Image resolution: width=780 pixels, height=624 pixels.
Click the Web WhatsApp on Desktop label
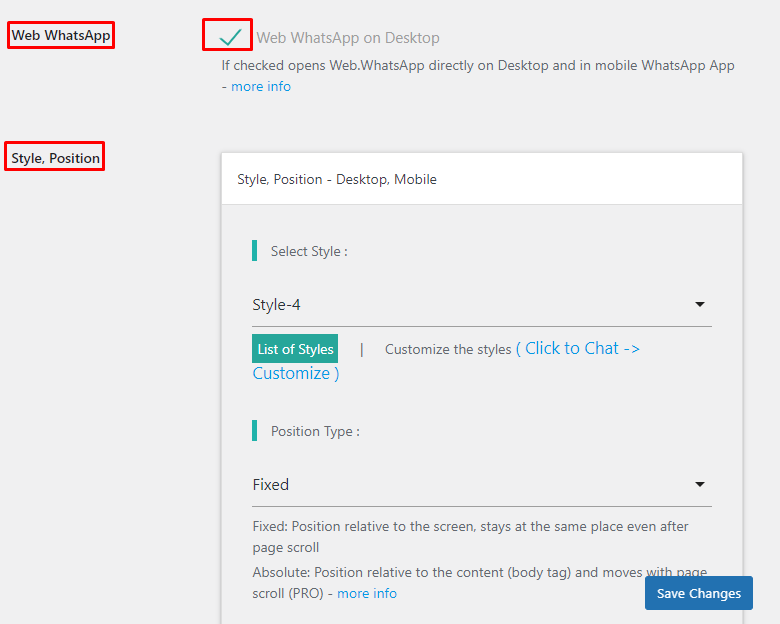(x=348, y=38)
